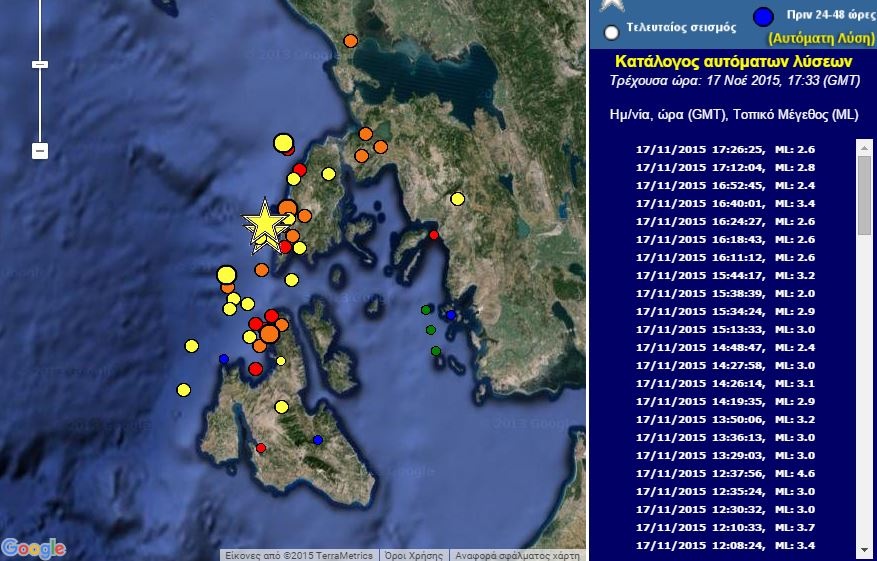Select the yellow marker on the eastern mainland

click(x=458, y=199)
